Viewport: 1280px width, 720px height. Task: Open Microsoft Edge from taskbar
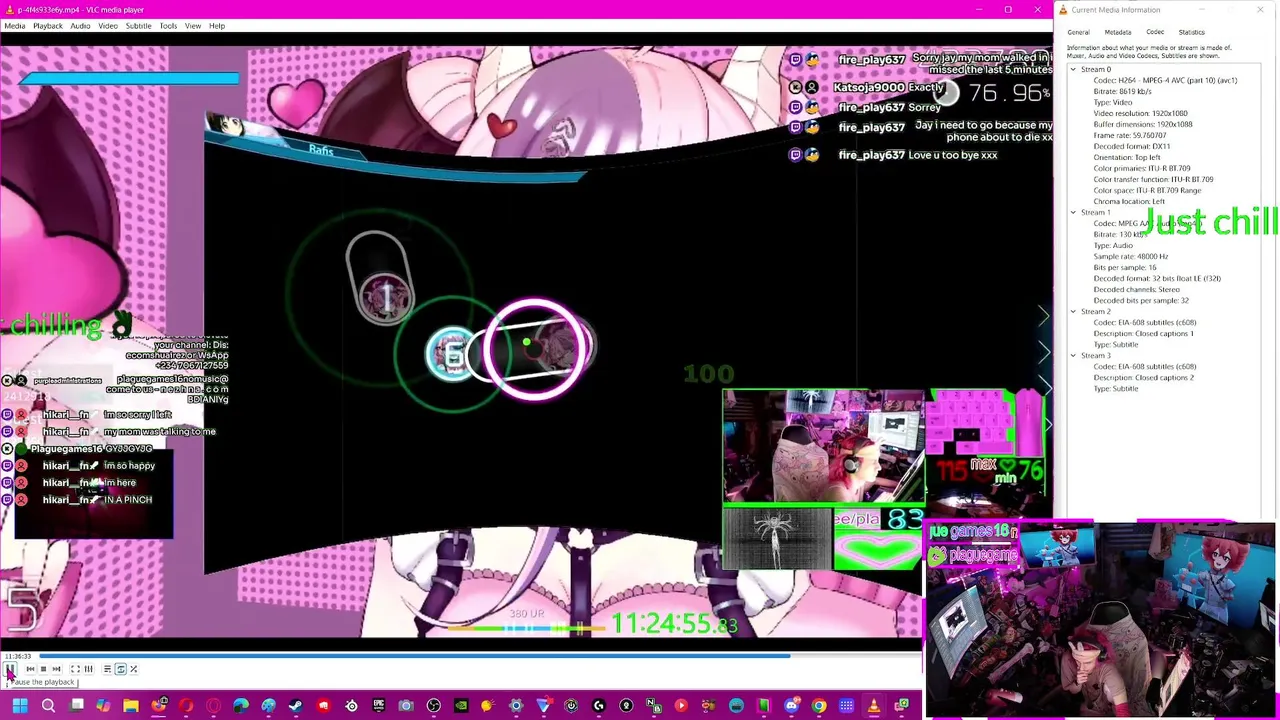coord(241,706)
